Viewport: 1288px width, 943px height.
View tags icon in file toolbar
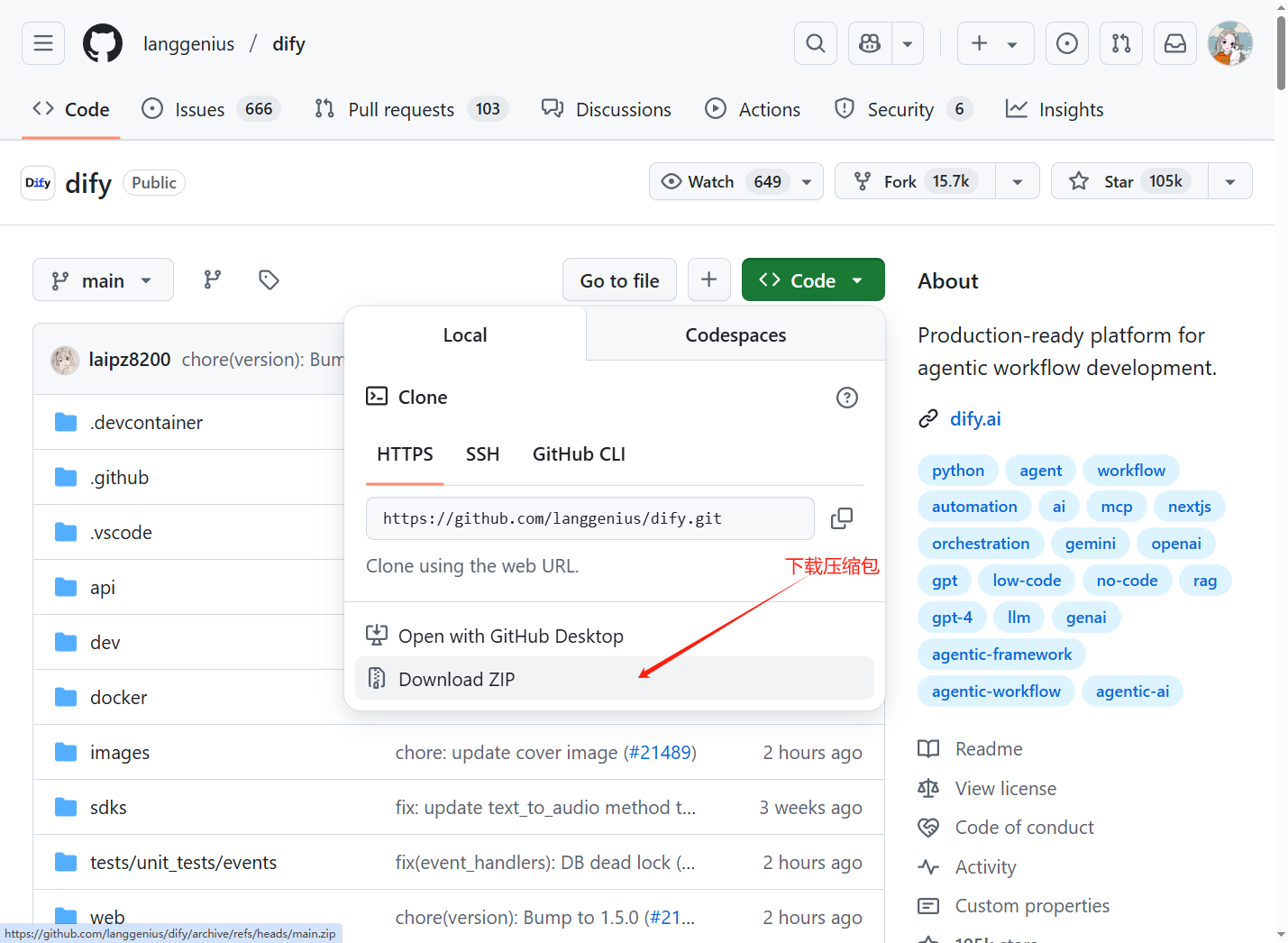pos(269,279)
